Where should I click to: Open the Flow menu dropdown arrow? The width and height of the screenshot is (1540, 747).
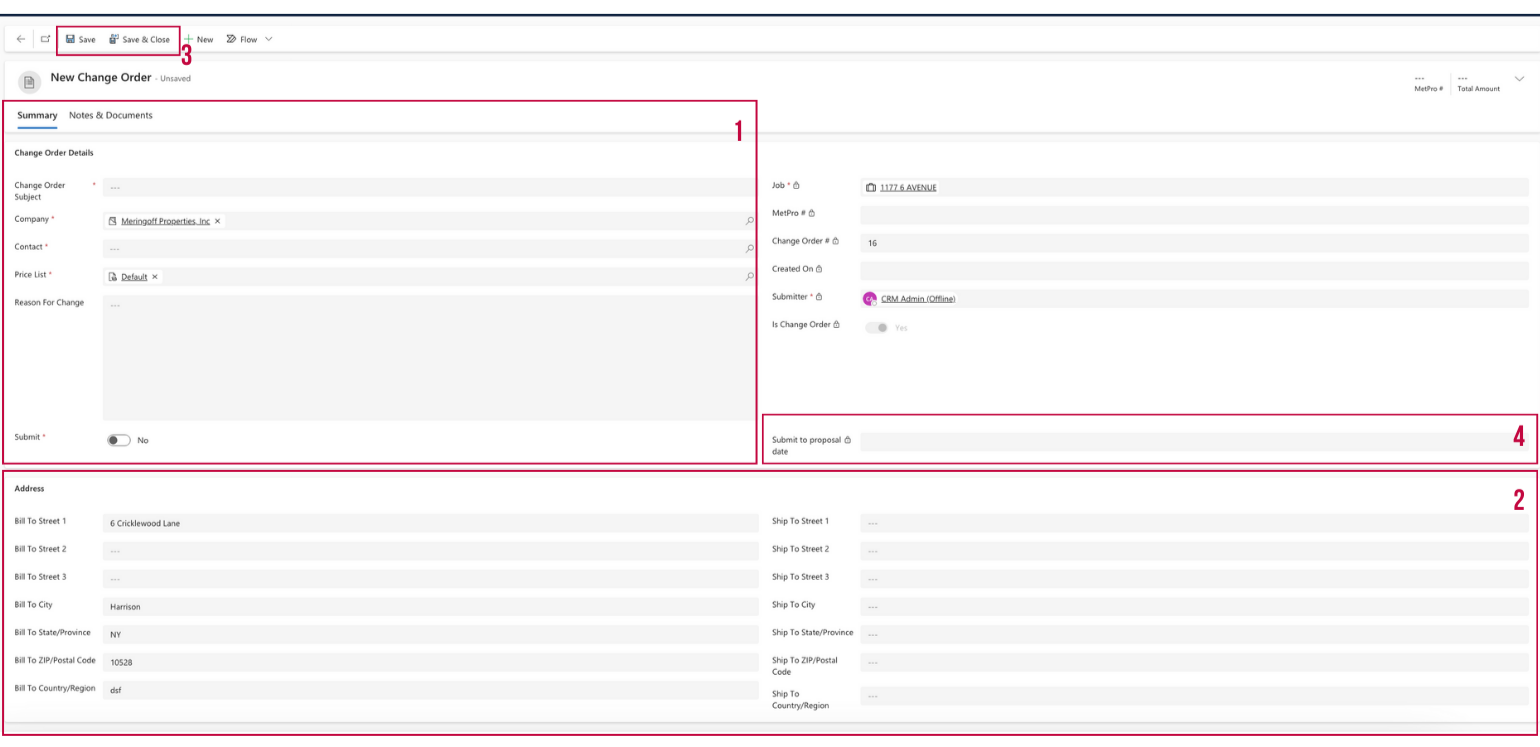[268, 39]
